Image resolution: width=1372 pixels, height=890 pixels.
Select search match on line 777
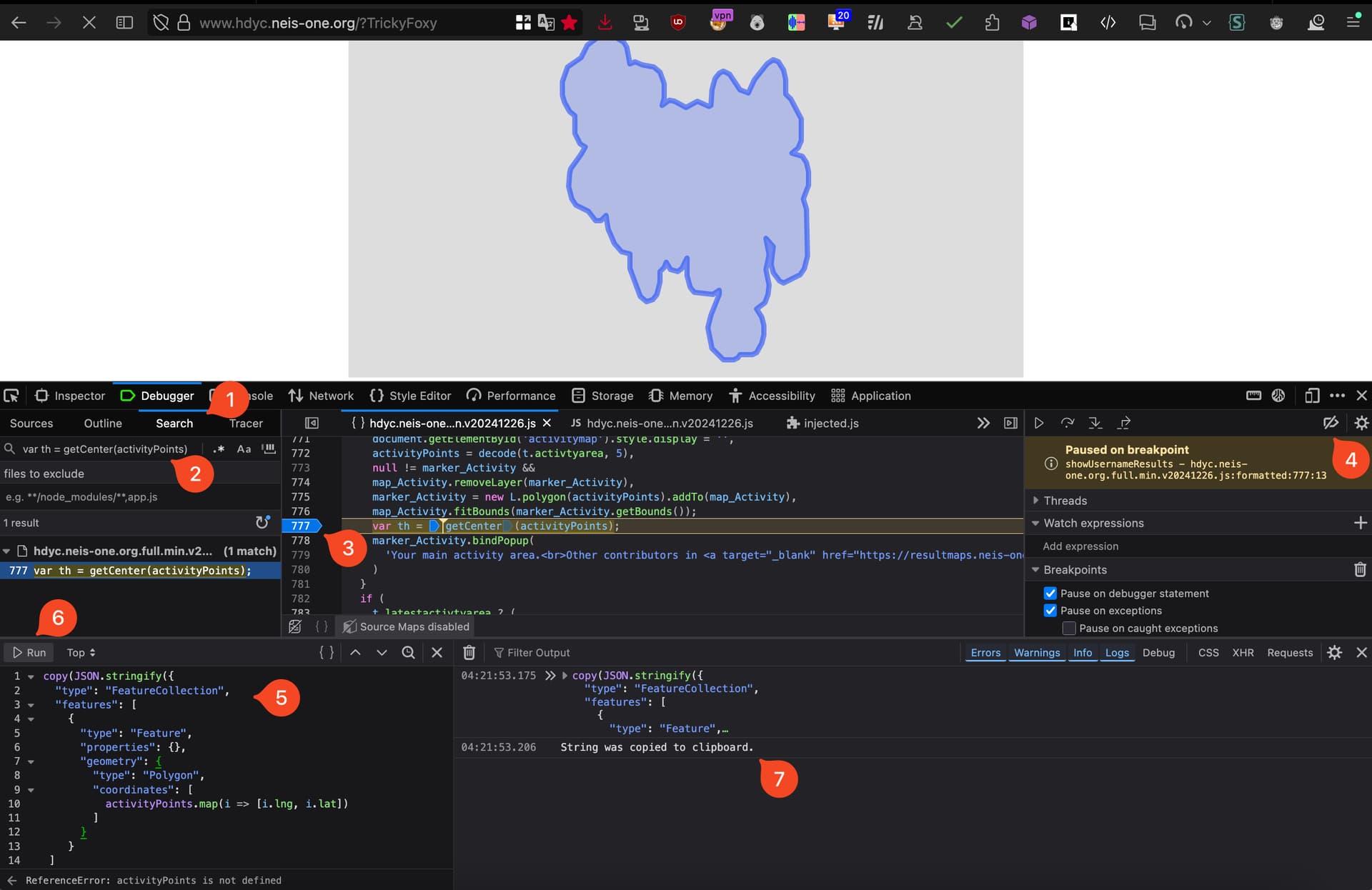[x=140, y=570]
